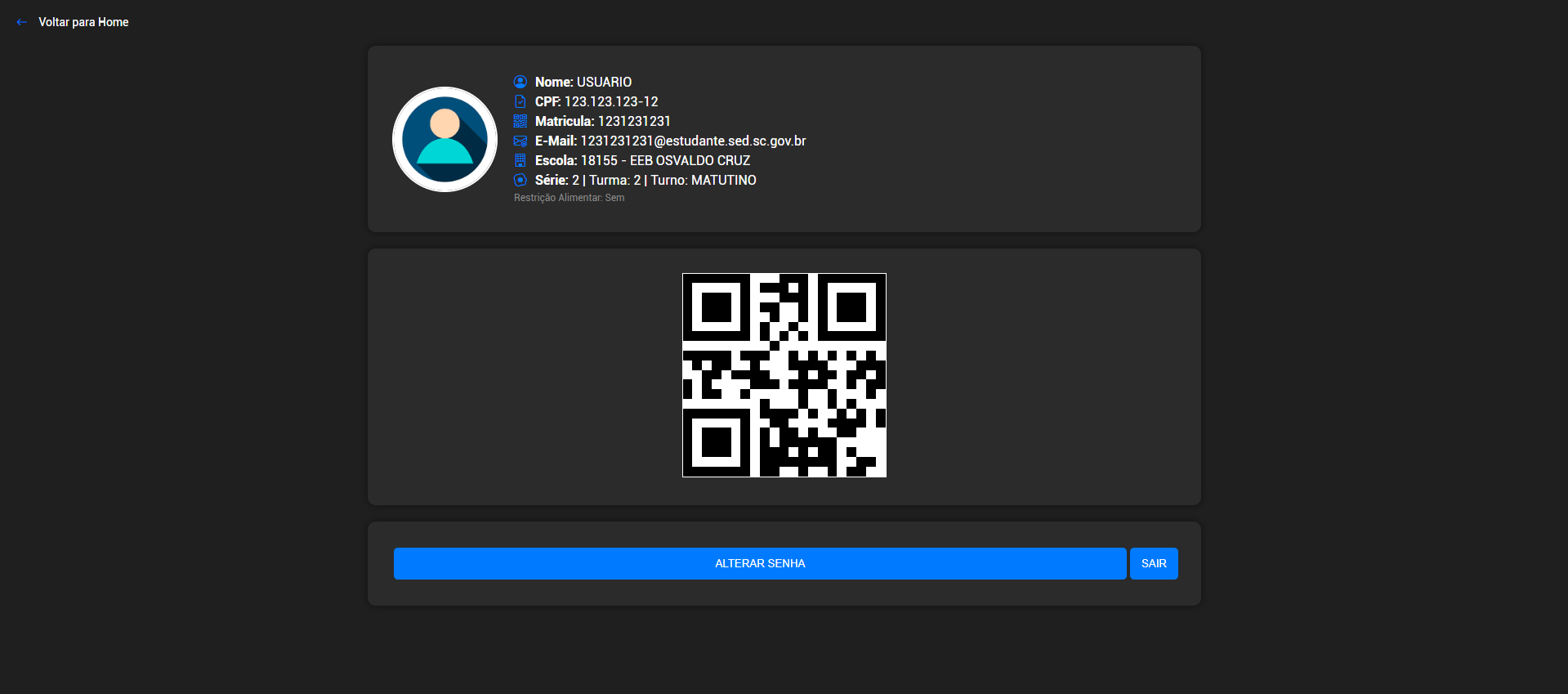The height and width of the screenshot is (694, 1568).
Task: Click the person icon beside Nome
Action: pos(520,82)
